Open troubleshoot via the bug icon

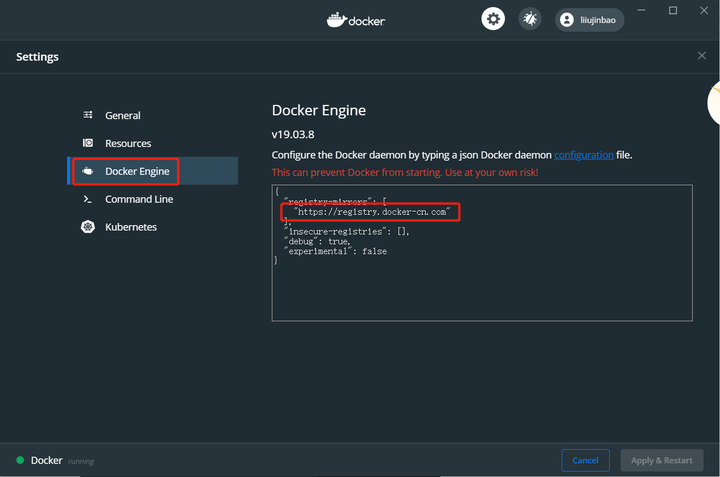coord(530,19)
